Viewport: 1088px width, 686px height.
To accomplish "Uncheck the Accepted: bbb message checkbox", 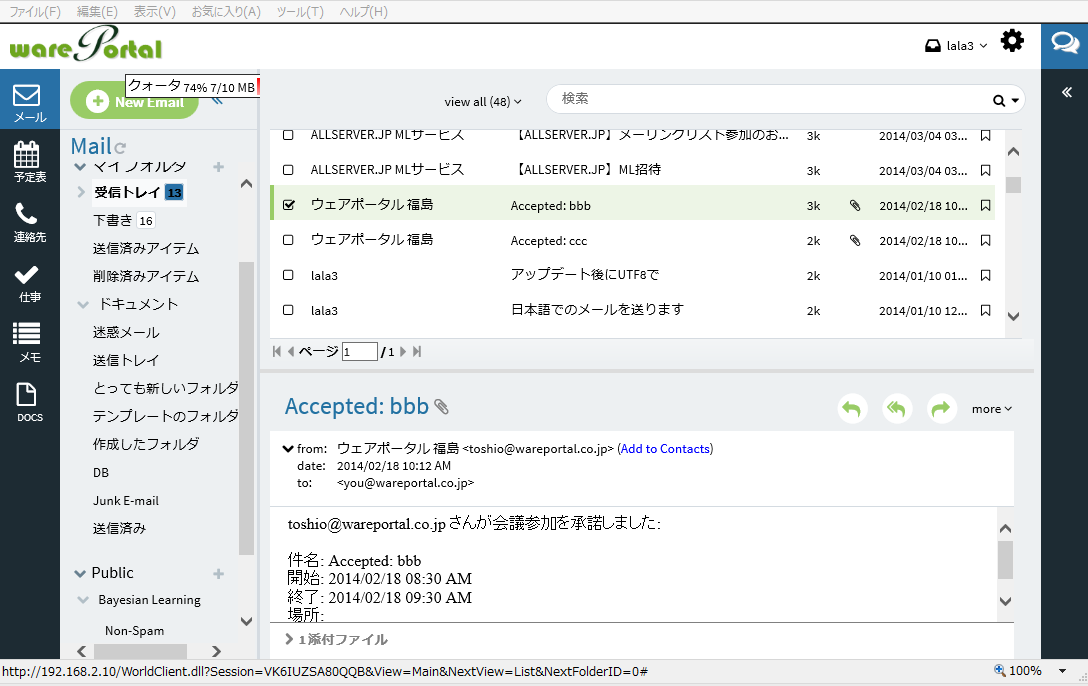I will coord(288,205).
